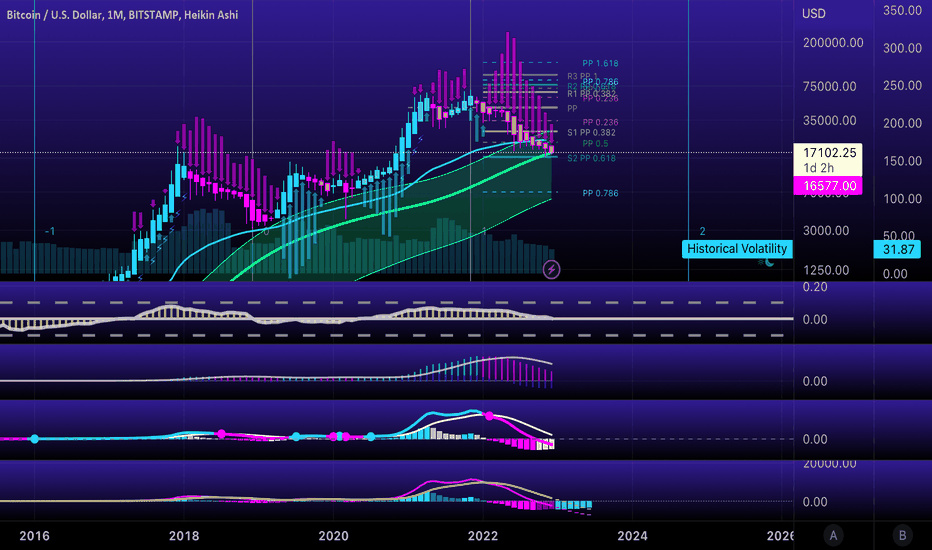Screen dimensions: 932x550
Task: Click the crescent moon icon under Historical Volatility
Action: (769, 262)
